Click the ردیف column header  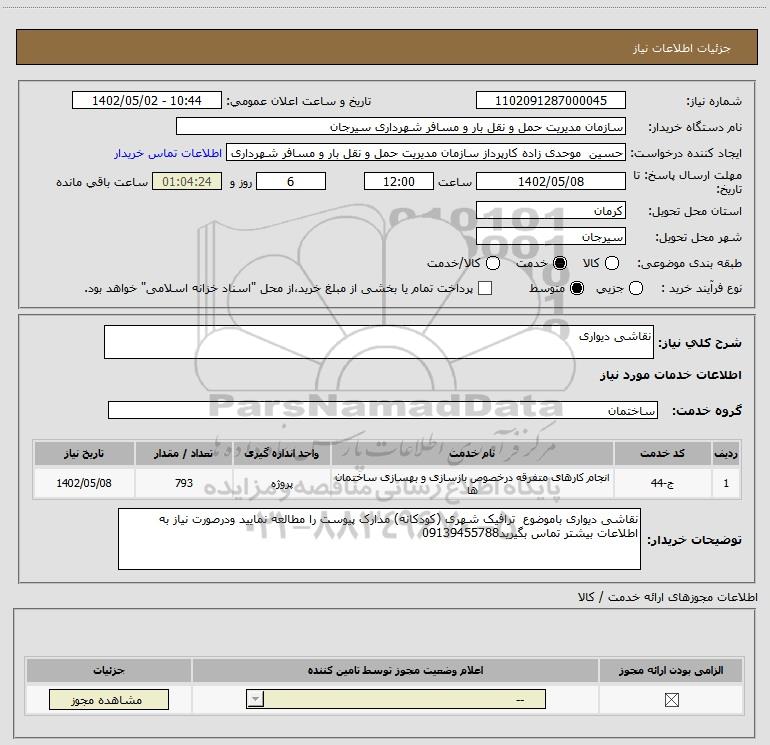click(726, 453)
